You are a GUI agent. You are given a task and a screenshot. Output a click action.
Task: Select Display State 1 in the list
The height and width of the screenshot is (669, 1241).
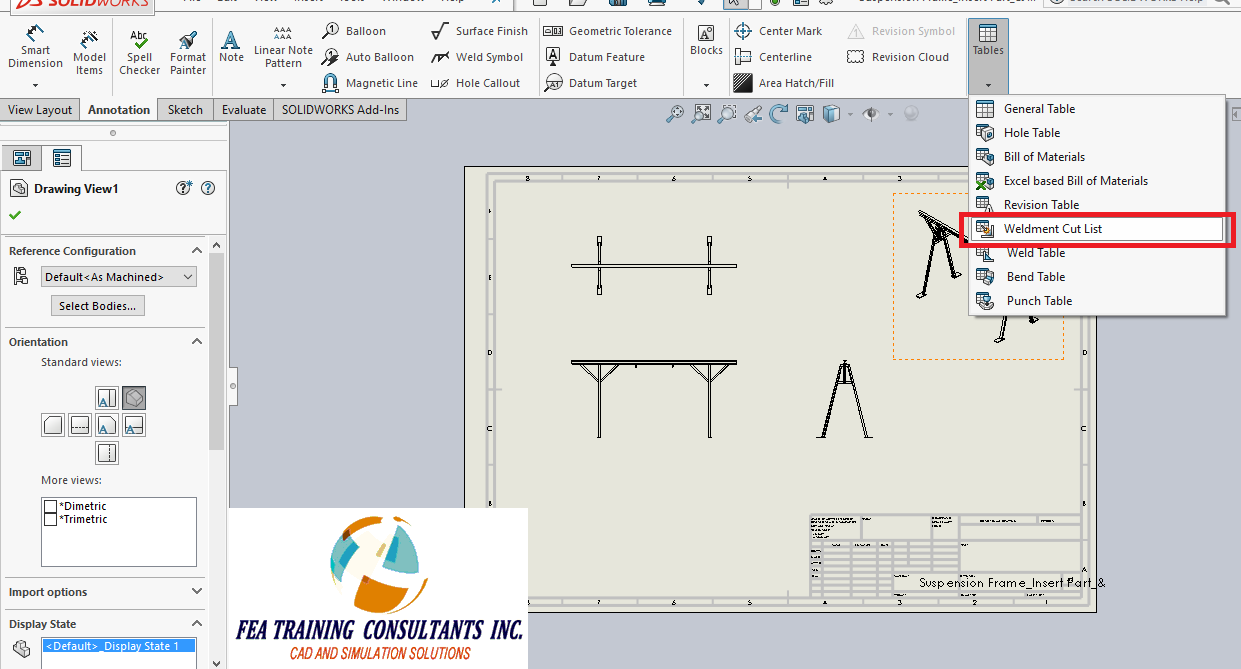tap(118, 646)
